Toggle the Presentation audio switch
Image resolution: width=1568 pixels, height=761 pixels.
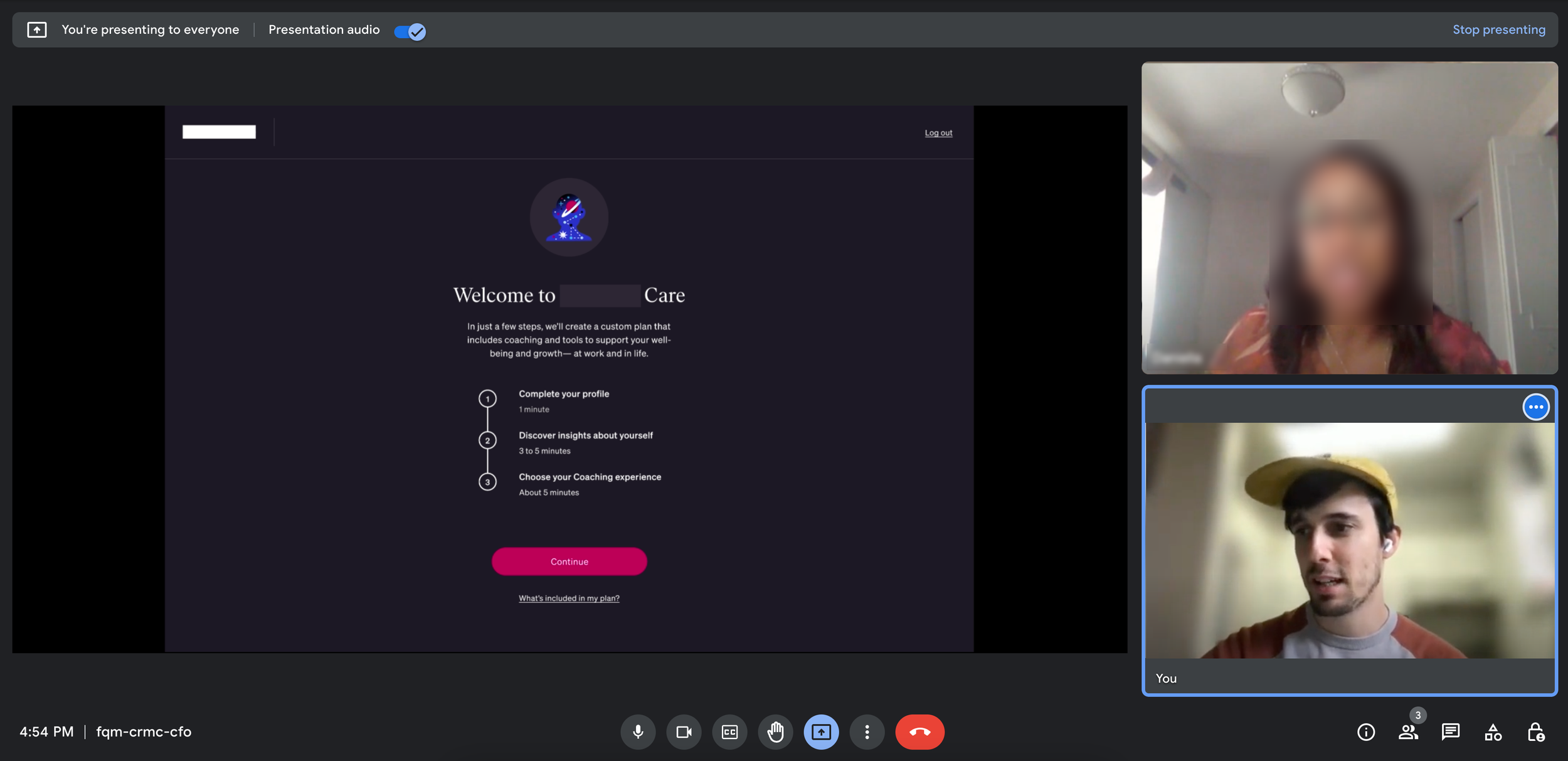(x=410, y=31)
